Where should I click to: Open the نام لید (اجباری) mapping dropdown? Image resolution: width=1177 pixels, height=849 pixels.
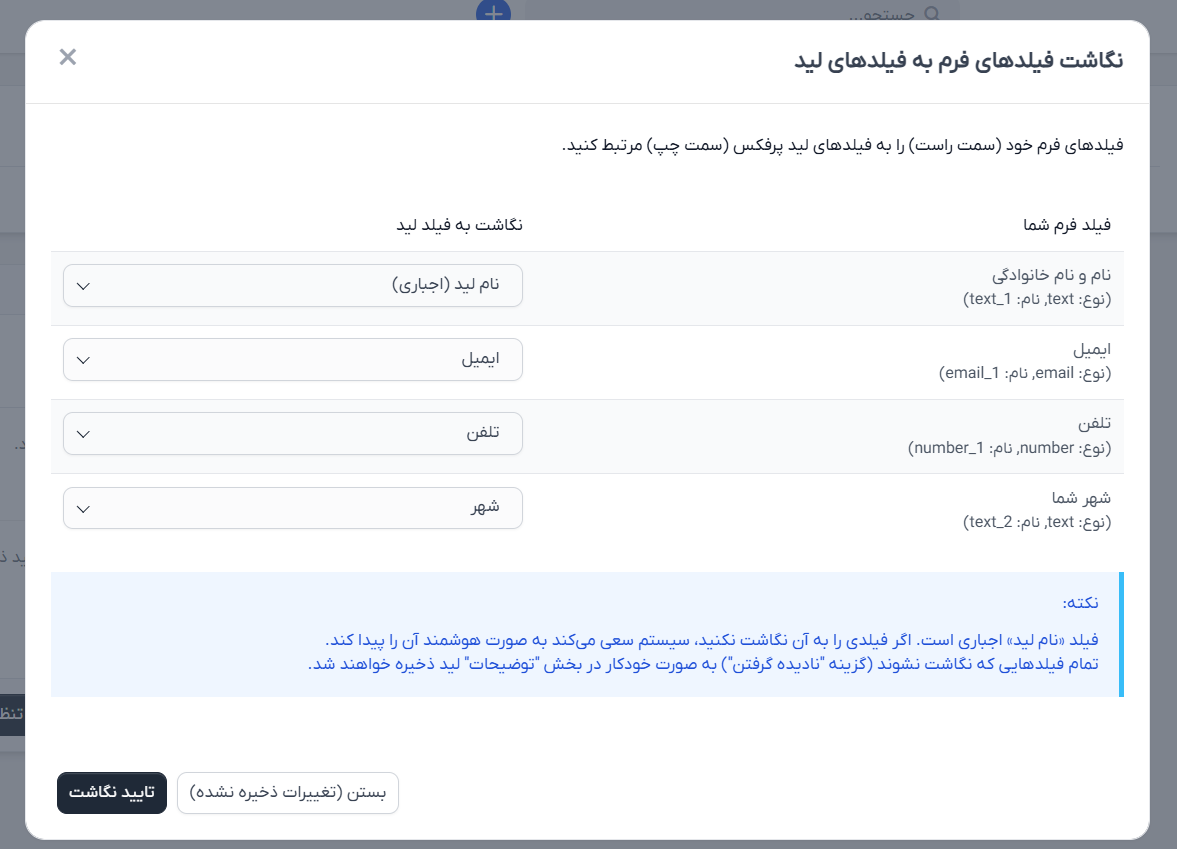290,285
